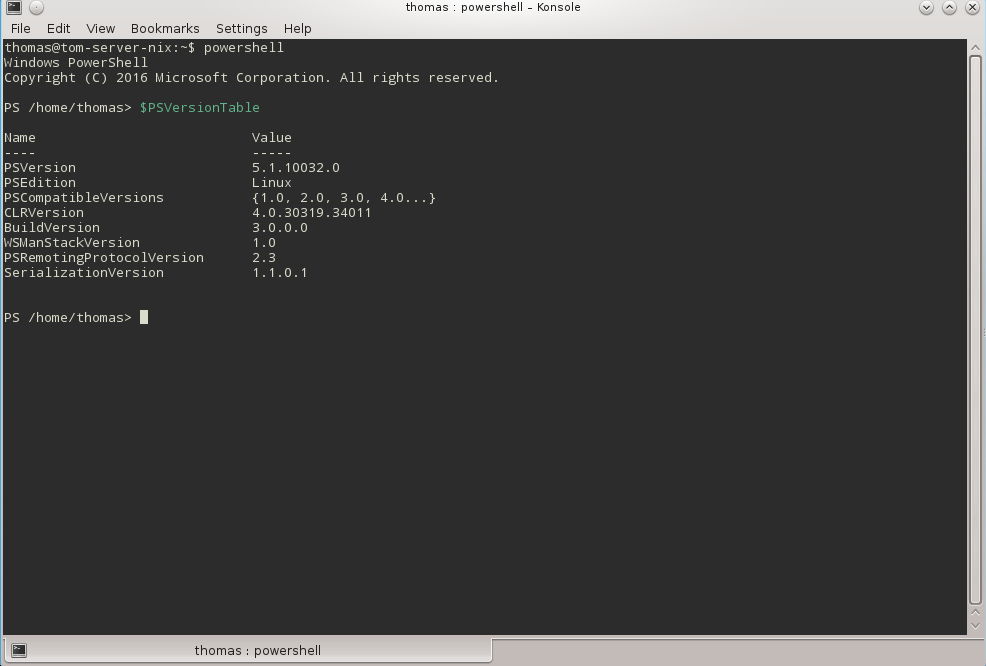Screen dimensions: 986x666
Task: Click the 'powershell' command on the first line
Action: 244,48
